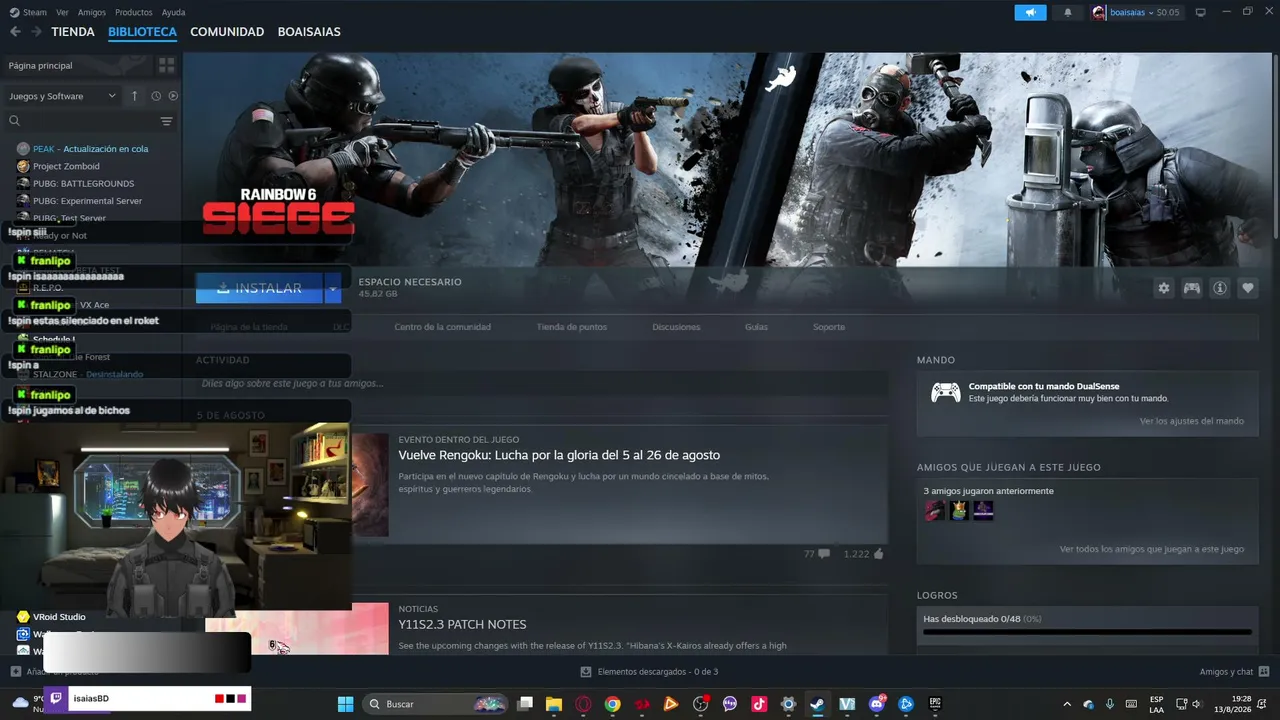
Task: Open Y11S2.3 PATCH NOTES news
Action: [462, 625]
